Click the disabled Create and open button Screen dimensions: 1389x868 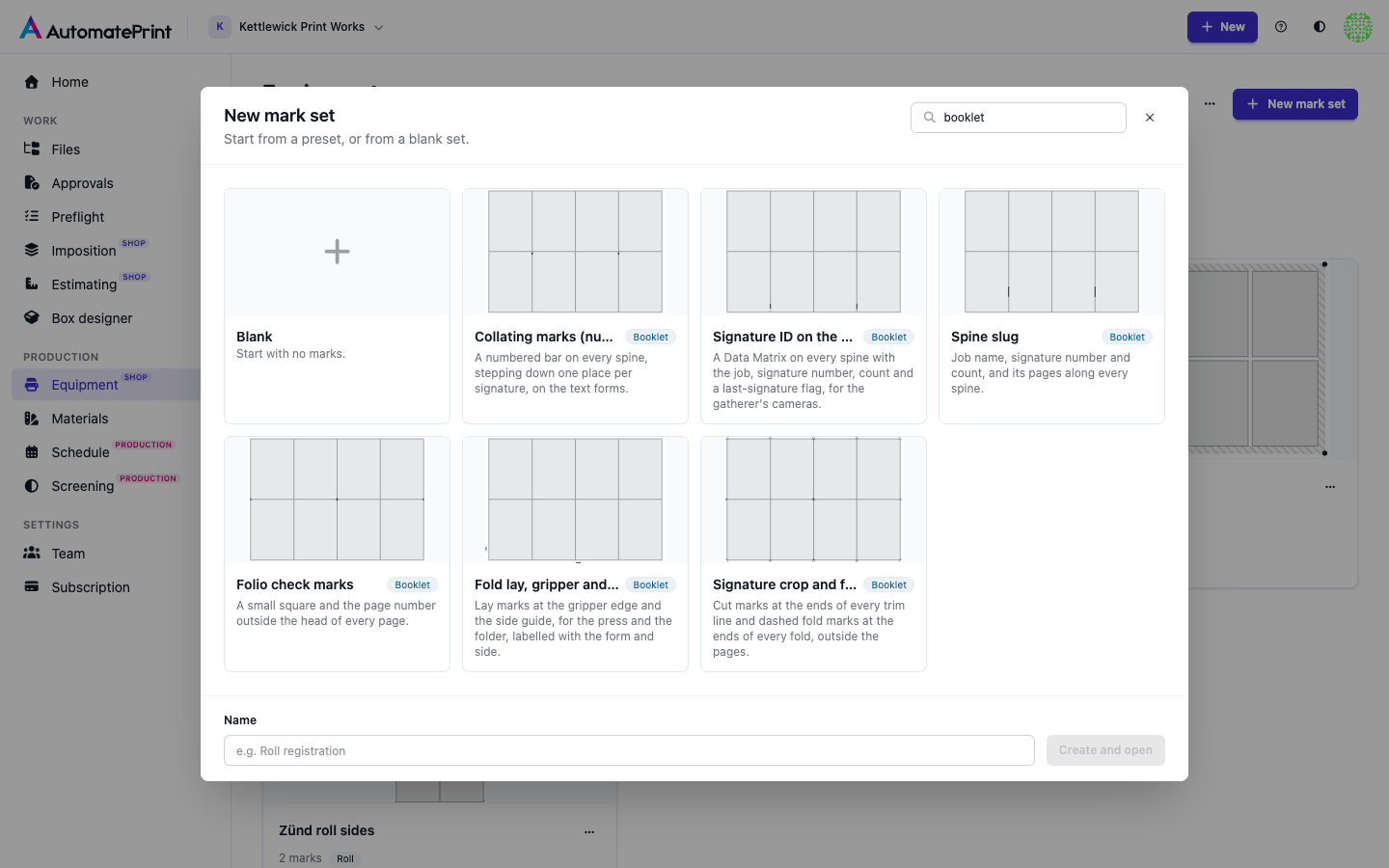(x=1105, y=750)
